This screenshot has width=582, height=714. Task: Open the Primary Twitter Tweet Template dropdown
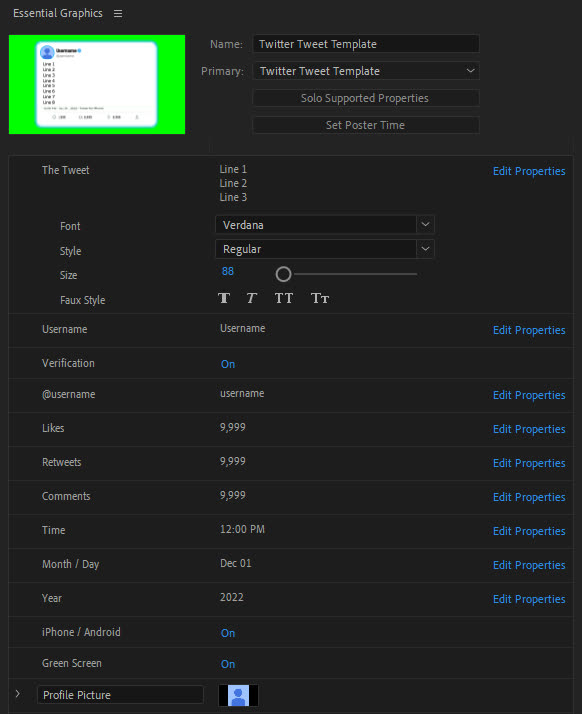click(366, 71)
